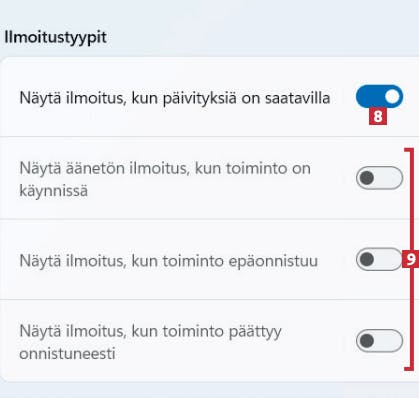419x398 pixels.
Task: Click the word 'käynnissä'
Action: pos(53,191)
